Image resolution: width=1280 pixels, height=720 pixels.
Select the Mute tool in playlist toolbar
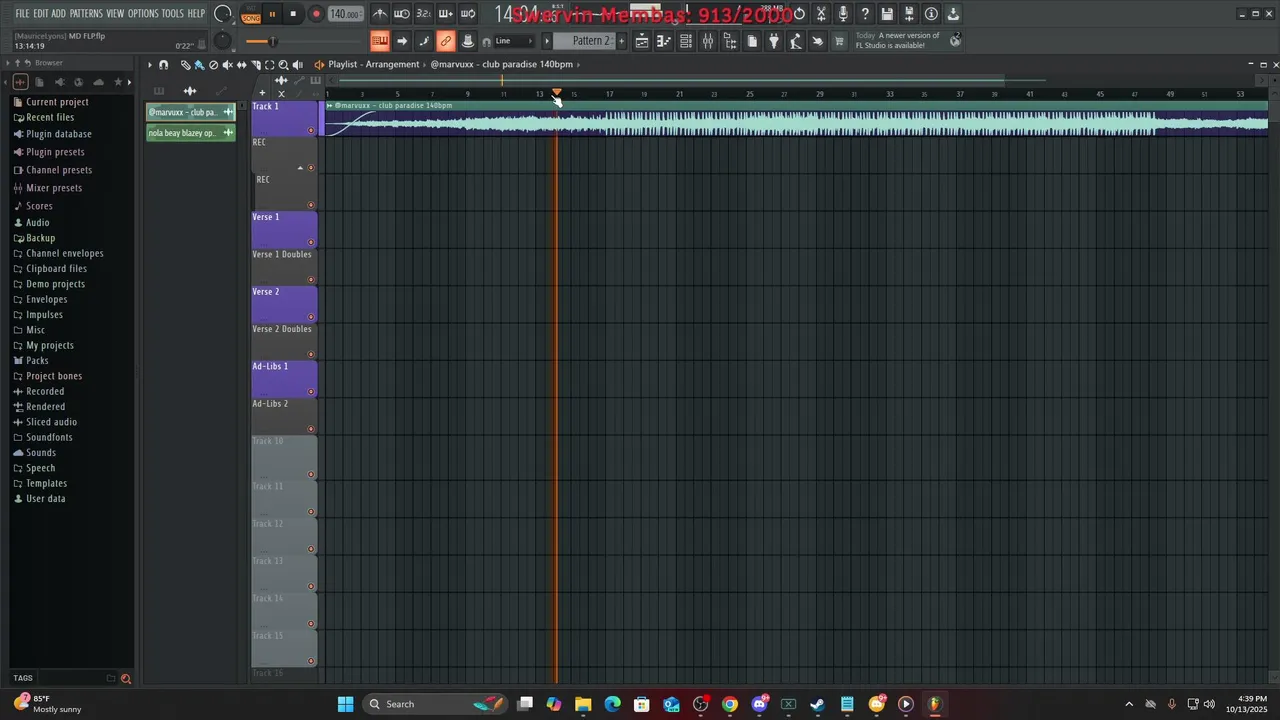pos(227,65)
